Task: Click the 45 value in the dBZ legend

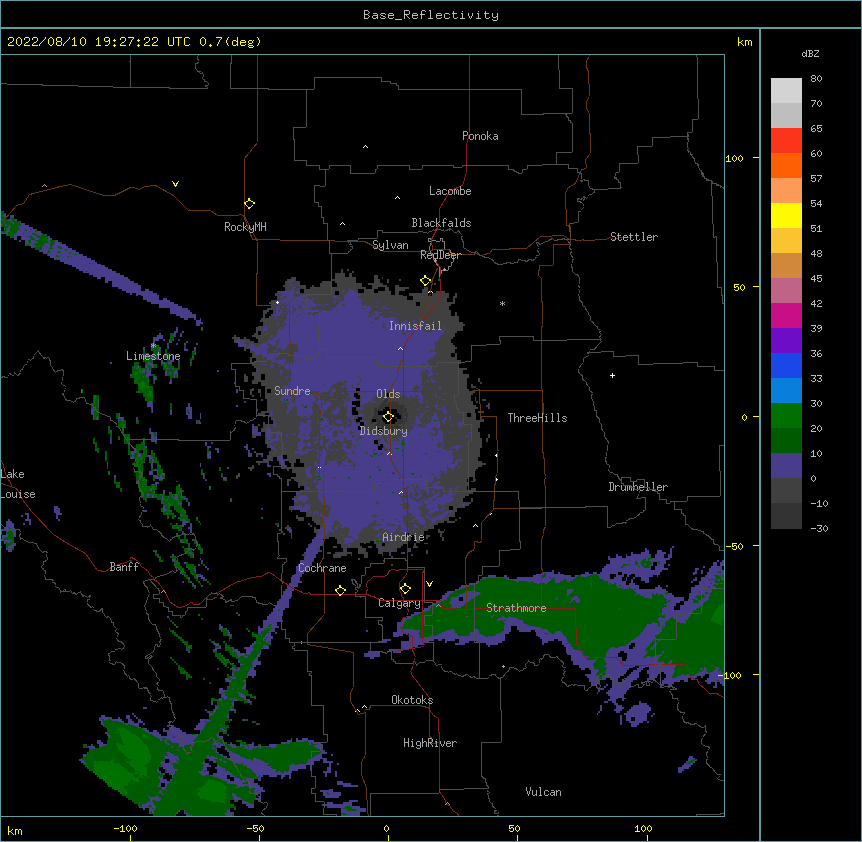Action: pyautogui.click(x=816, y=279)
